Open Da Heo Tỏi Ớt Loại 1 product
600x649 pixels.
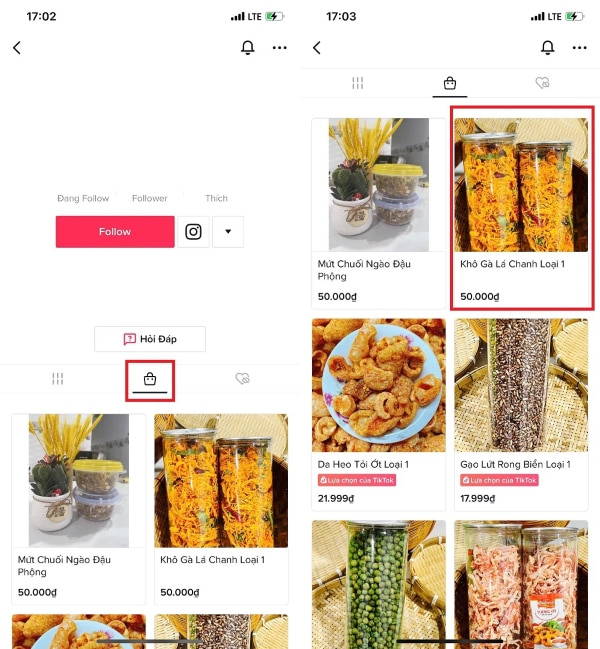tap(378, 410)
